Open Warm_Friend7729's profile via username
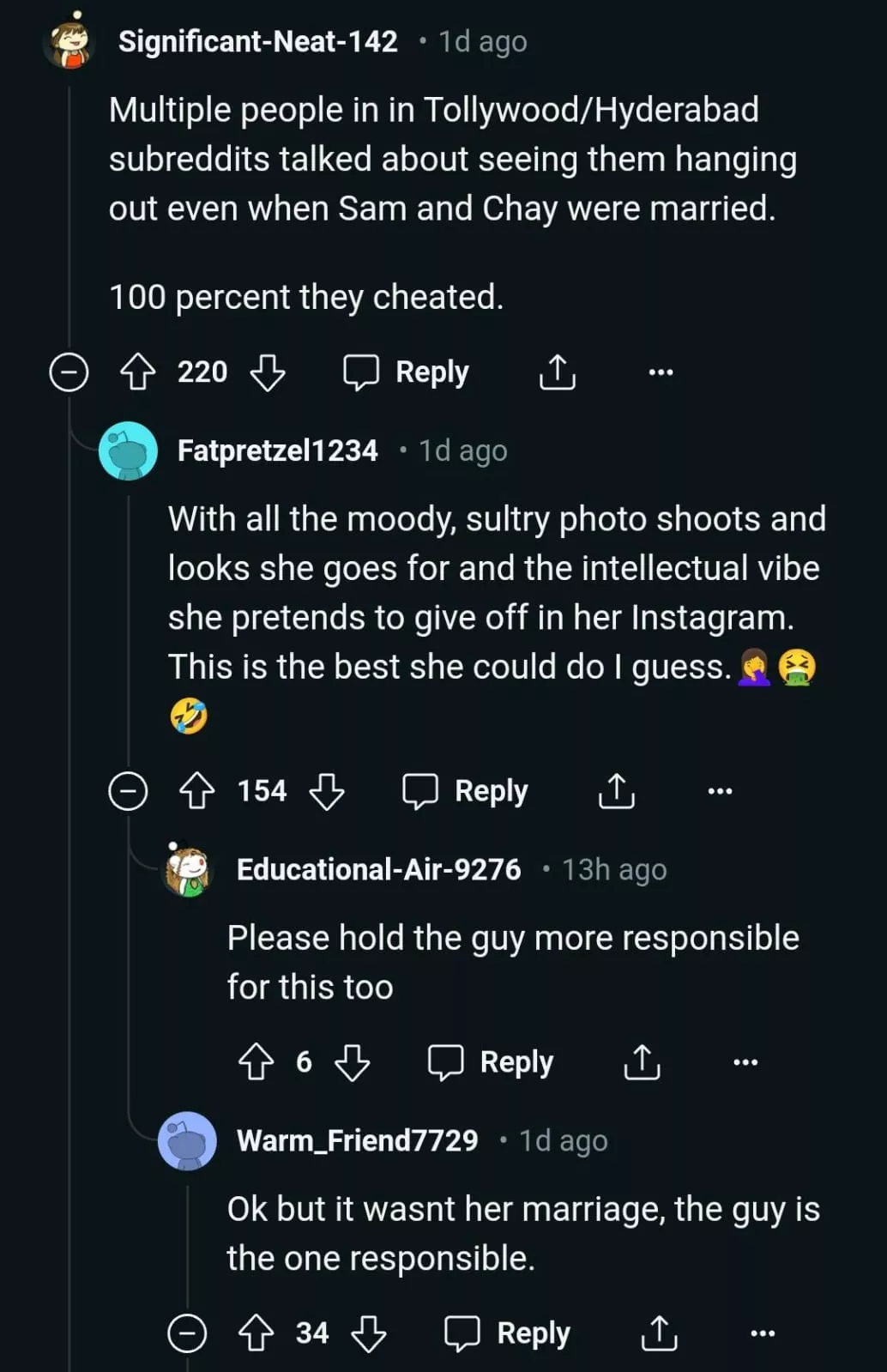887x1372 pixels. [357, 1140]
